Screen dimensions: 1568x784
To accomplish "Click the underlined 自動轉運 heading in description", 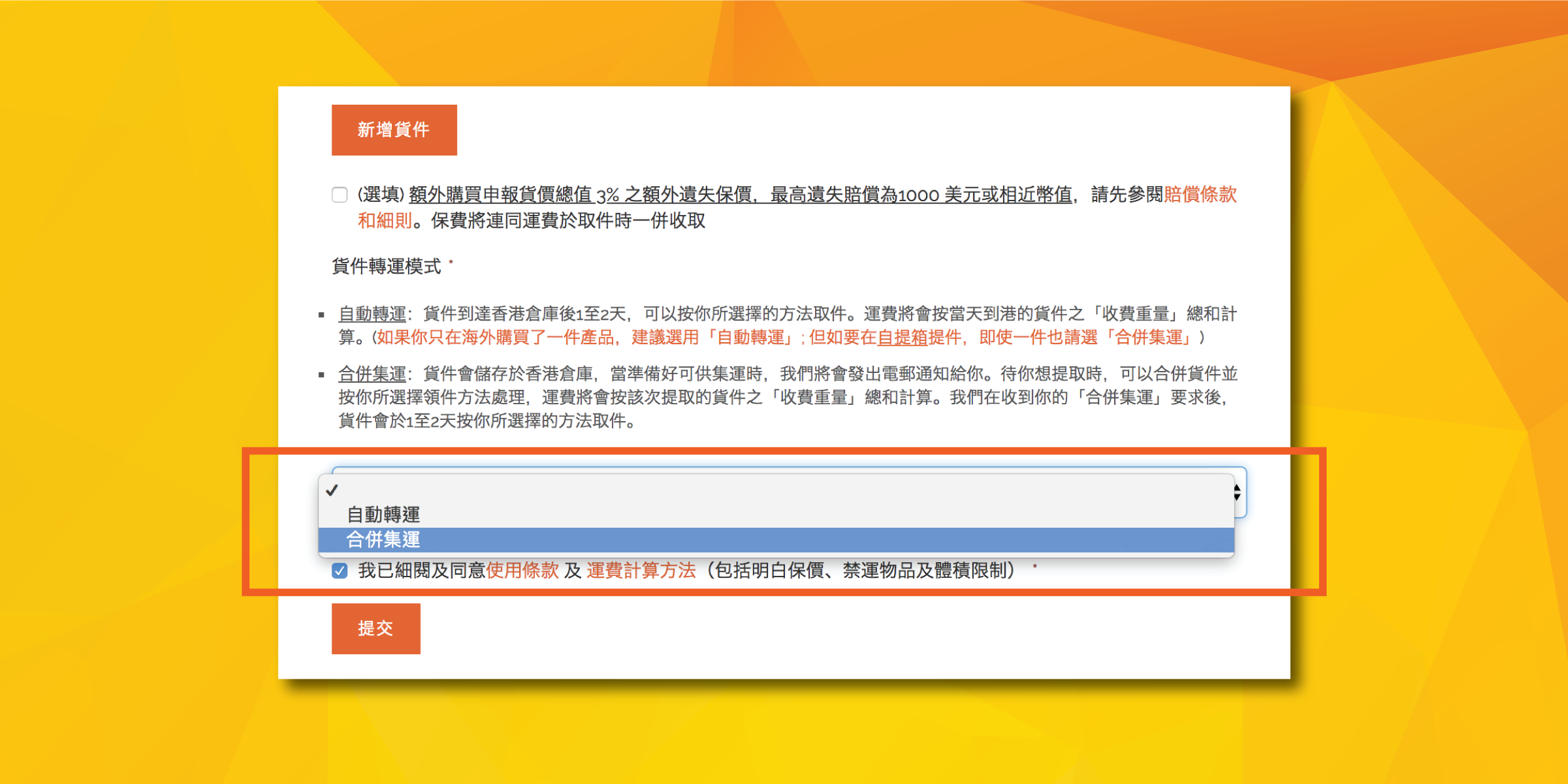I will tap(372, 313).
